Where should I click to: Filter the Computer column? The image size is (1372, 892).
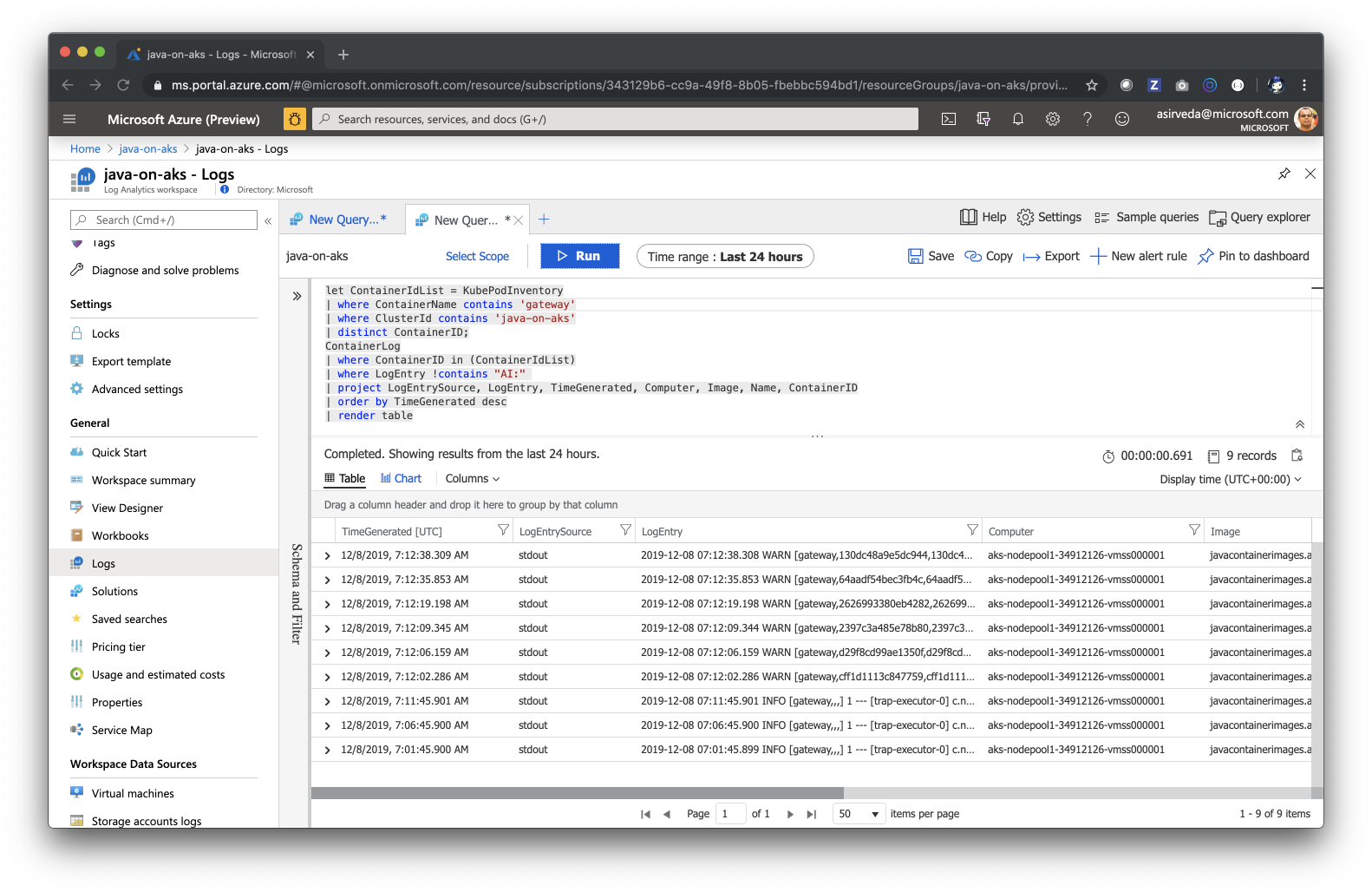click(x=1194, y=530)
